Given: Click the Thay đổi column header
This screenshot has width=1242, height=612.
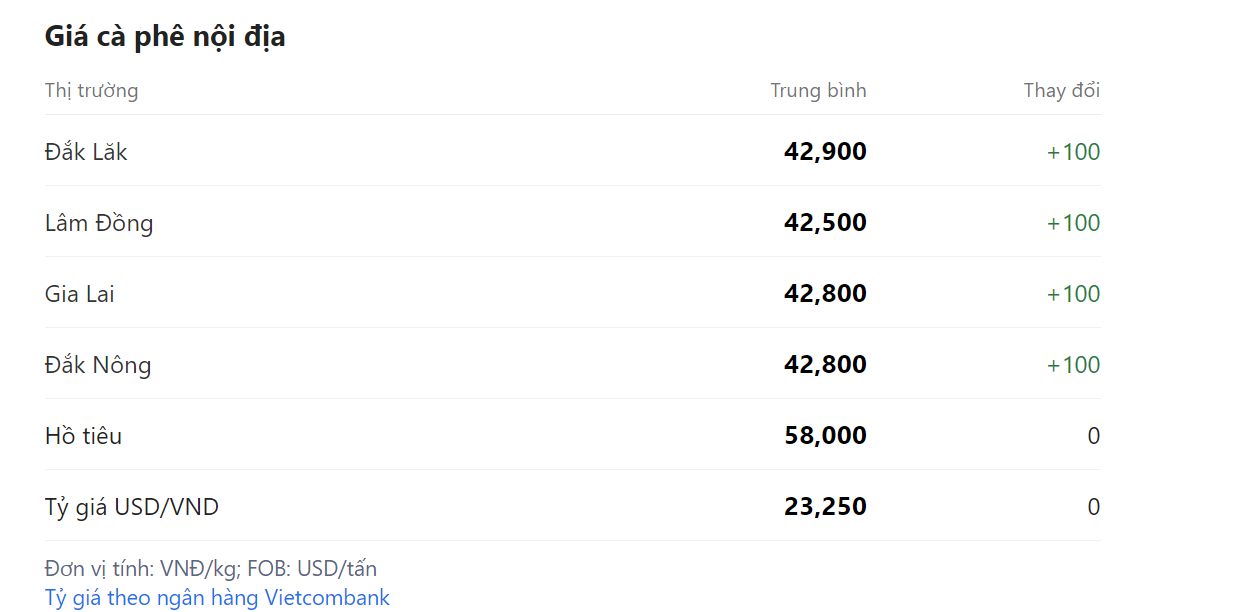Looking at the screenshot, I should click(1061, 91).
